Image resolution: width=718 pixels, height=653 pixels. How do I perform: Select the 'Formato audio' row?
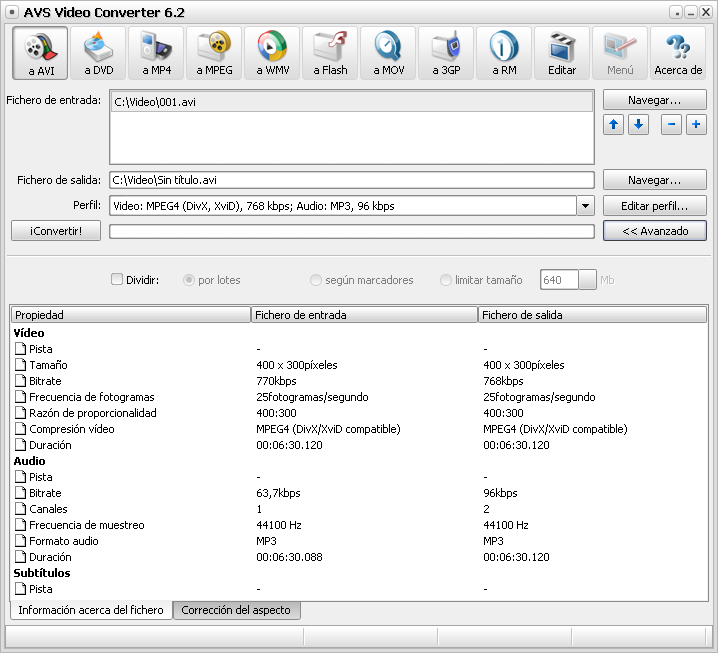coord(359,541)
